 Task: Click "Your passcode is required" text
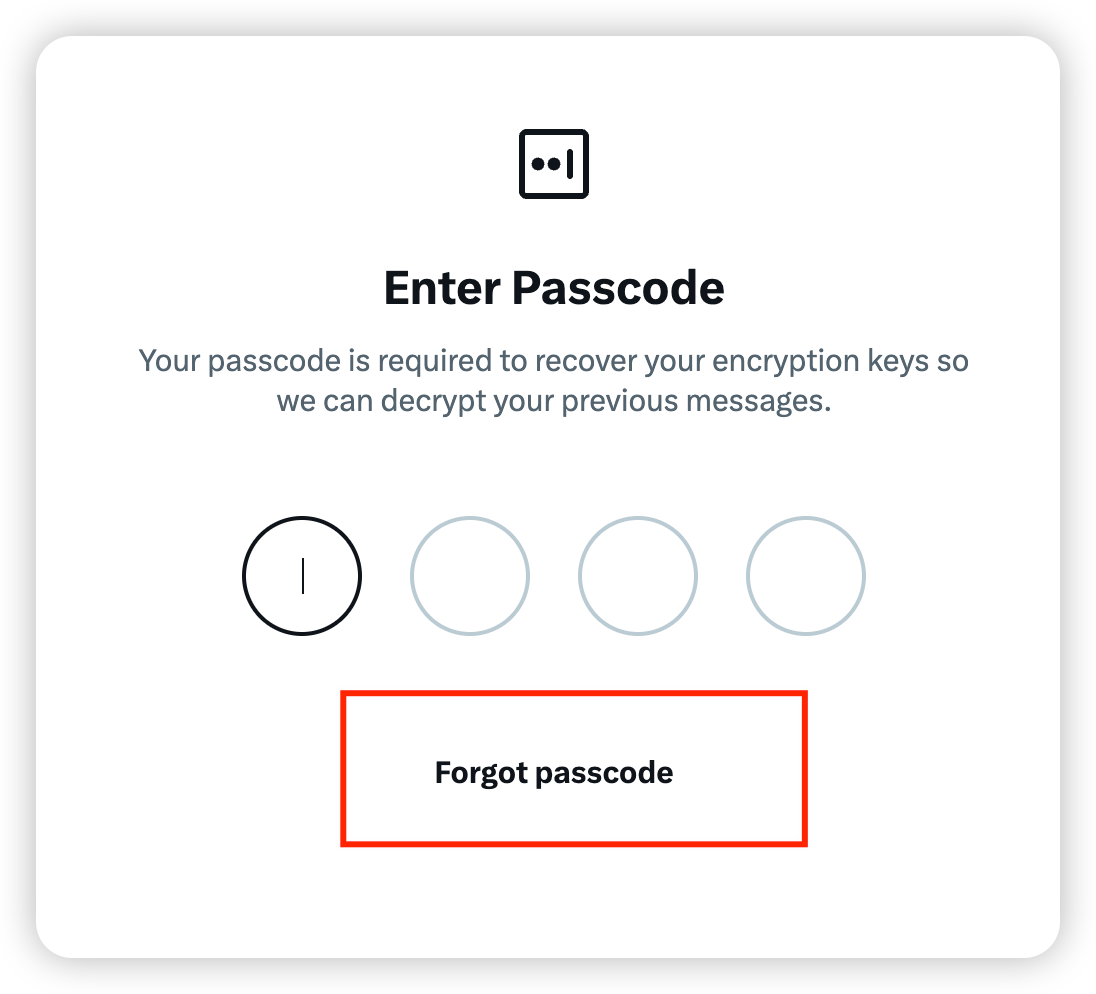pyautogui.click(x=298, y=360)
